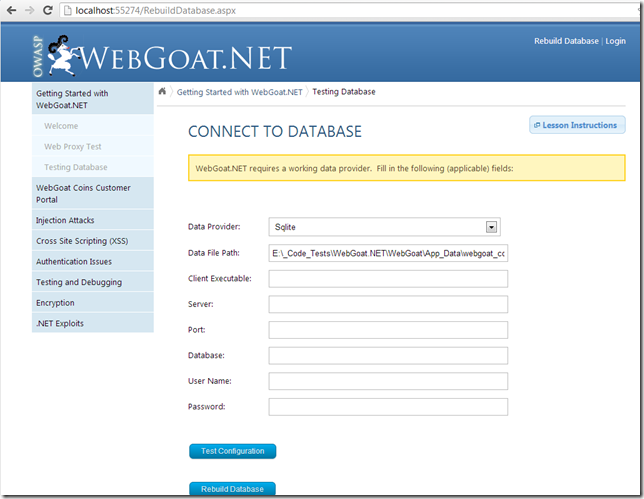
Task: Click the home icon in the breadcrumb
Action: 162,91
